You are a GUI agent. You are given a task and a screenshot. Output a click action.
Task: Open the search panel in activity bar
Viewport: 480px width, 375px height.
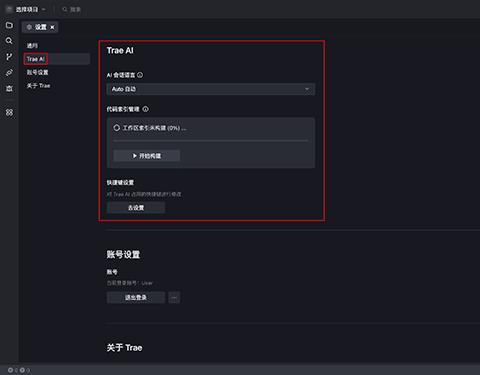click(x=9, y=41)
